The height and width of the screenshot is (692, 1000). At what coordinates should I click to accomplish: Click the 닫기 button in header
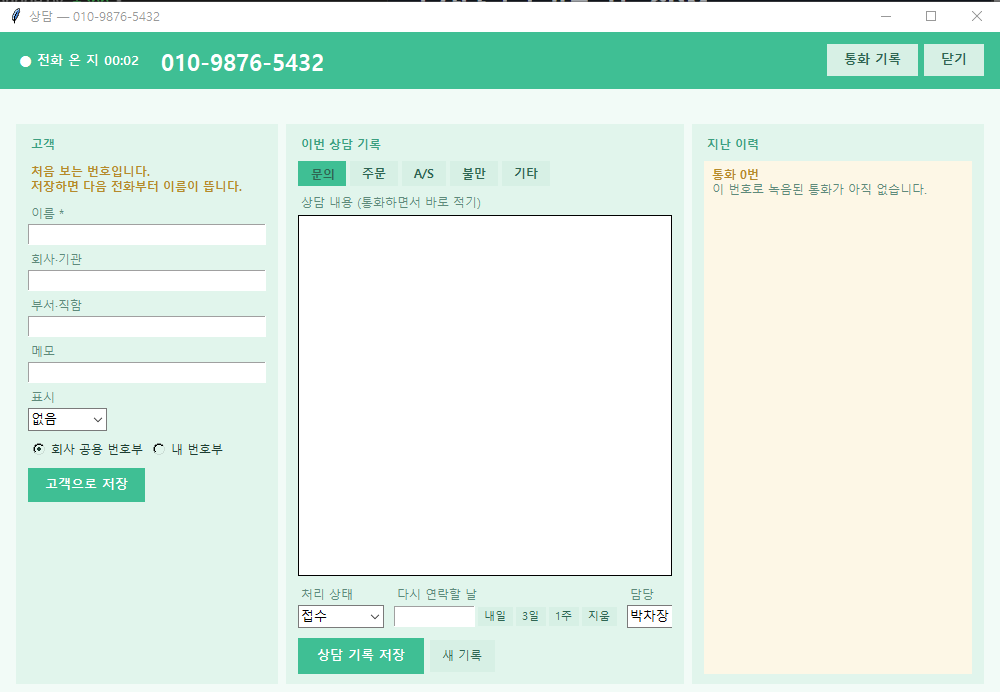coord(953,60)
